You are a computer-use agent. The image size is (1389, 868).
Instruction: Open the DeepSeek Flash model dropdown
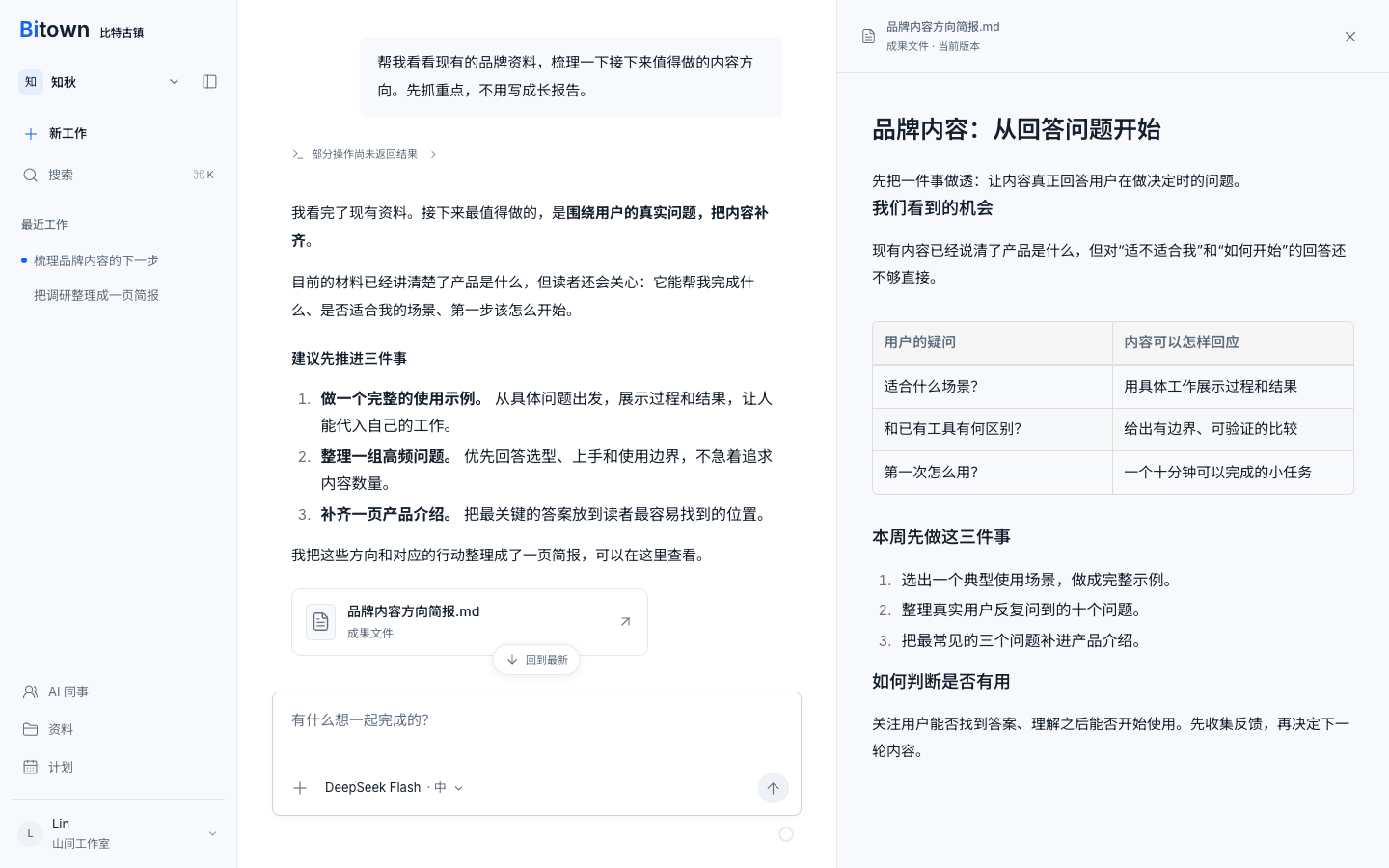pyautogui.click(x=394, y=788)
